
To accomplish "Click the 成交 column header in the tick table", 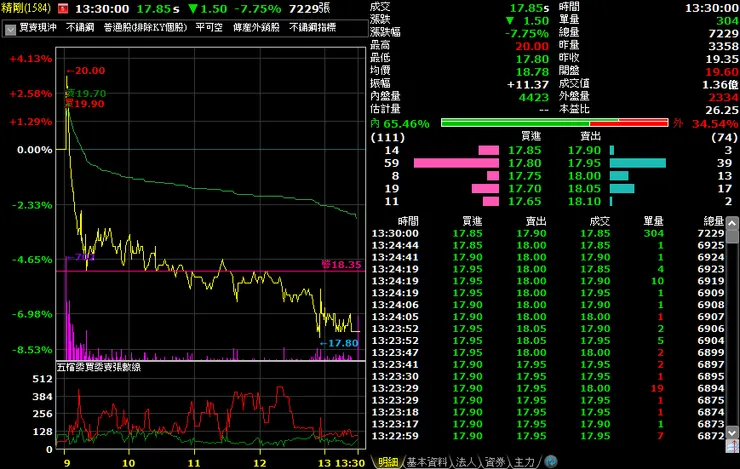I will (x=599, y=221).
